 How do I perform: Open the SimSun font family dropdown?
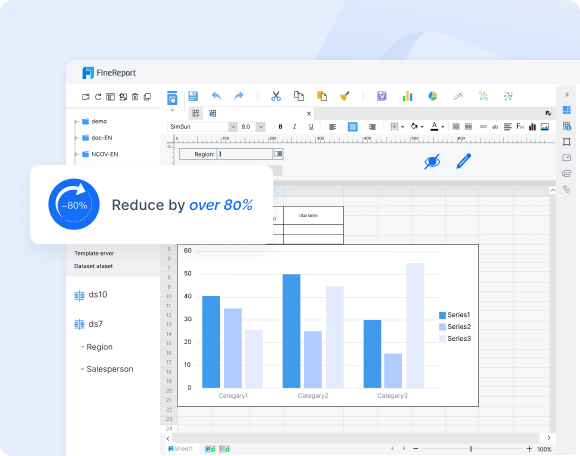point(233,127)
